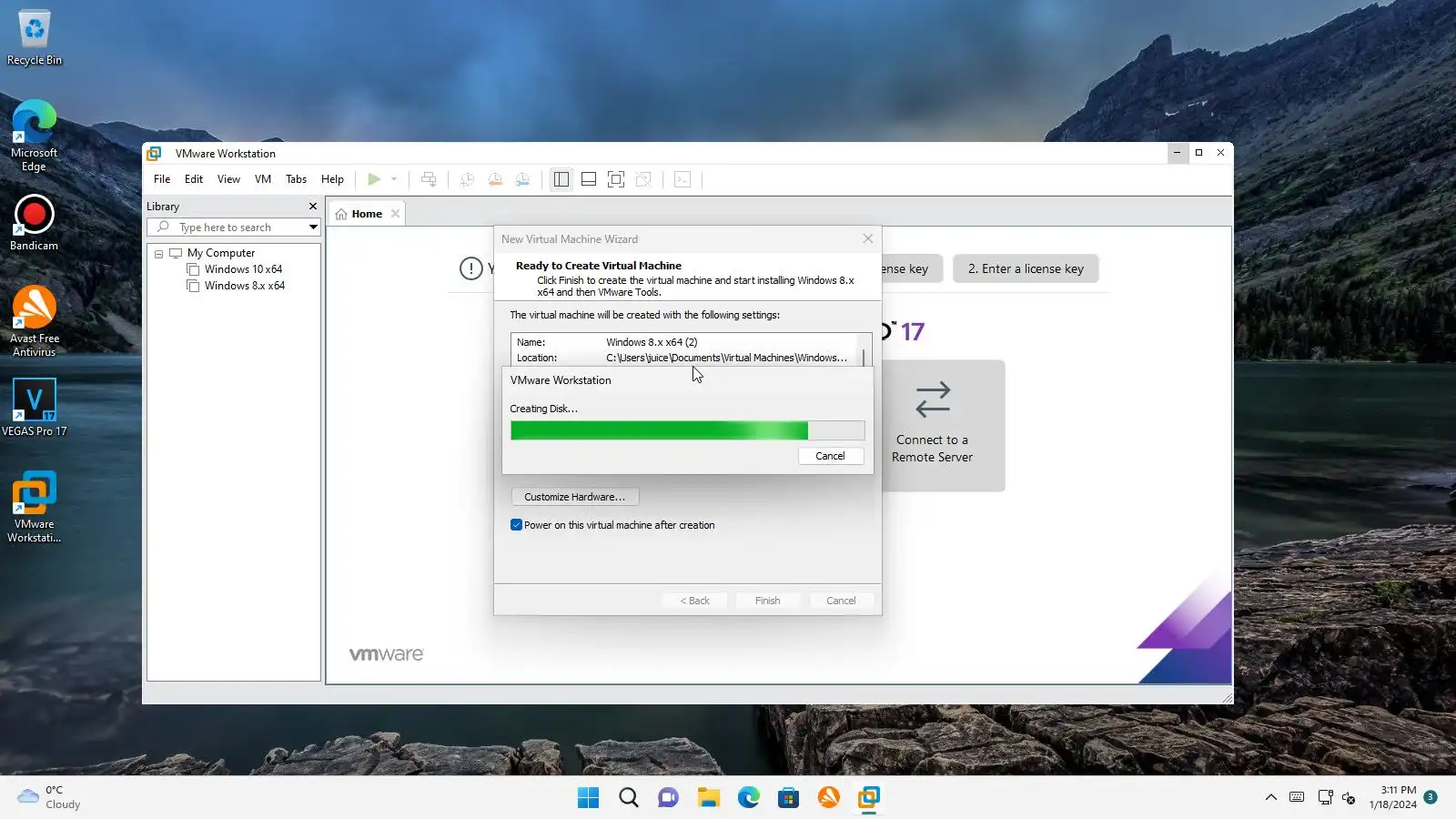Open the Chat app from the taskbar
The width and height of the screenshot is (1456, 819).
click(x=669, y=798)
